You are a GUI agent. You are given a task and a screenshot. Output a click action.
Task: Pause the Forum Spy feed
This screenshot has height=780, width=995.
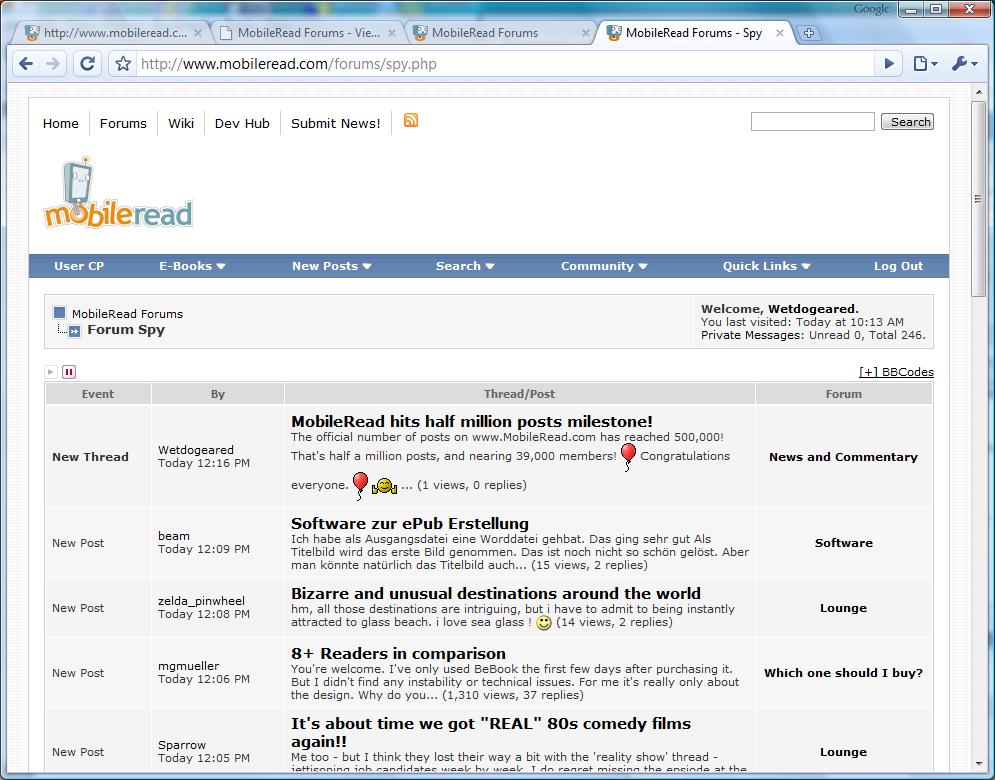coord(69,372)
